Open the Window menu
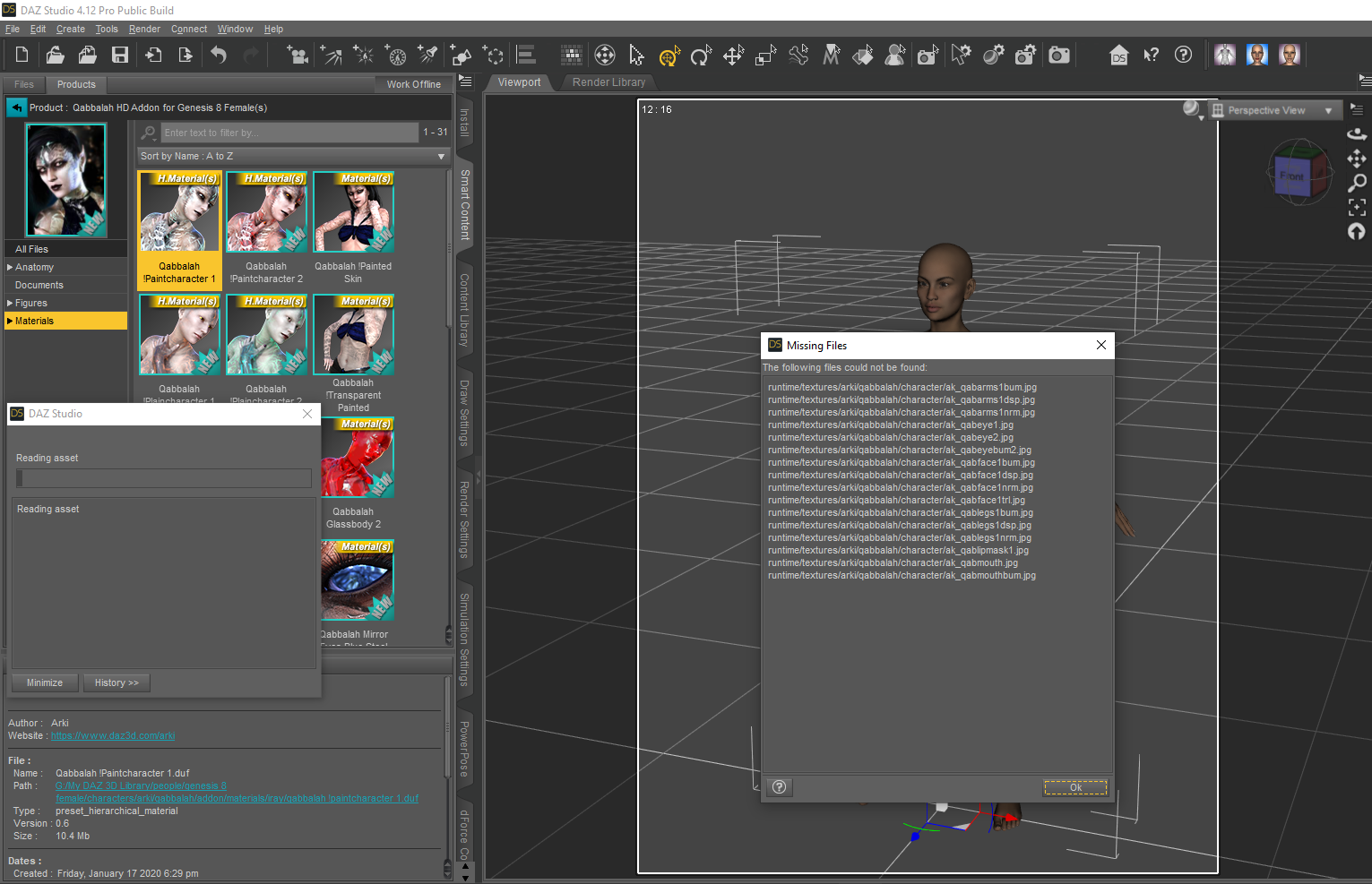 235,29
